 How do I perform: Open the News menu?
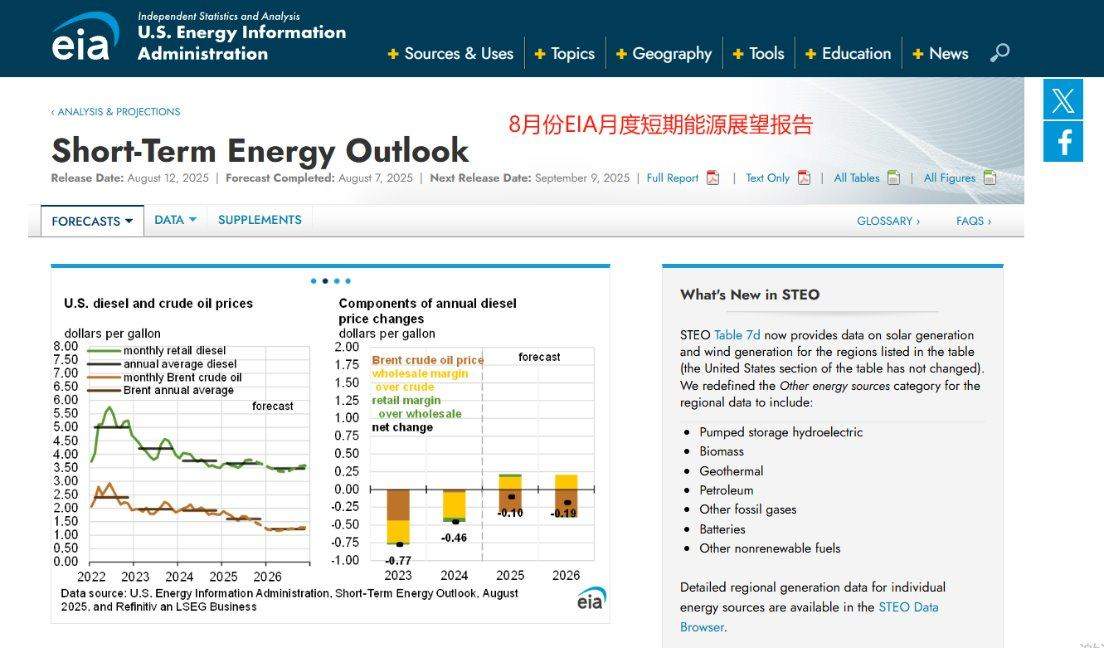point(948,54)
